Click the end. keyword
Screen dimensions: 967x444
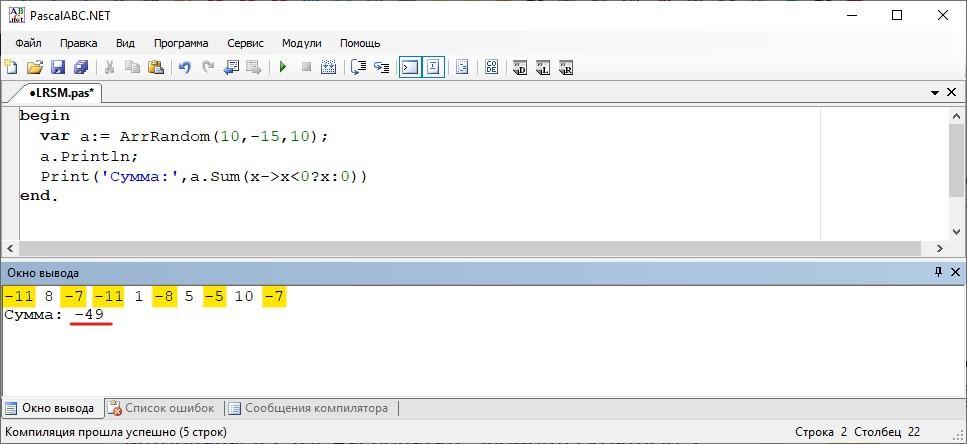click(38, 196)
